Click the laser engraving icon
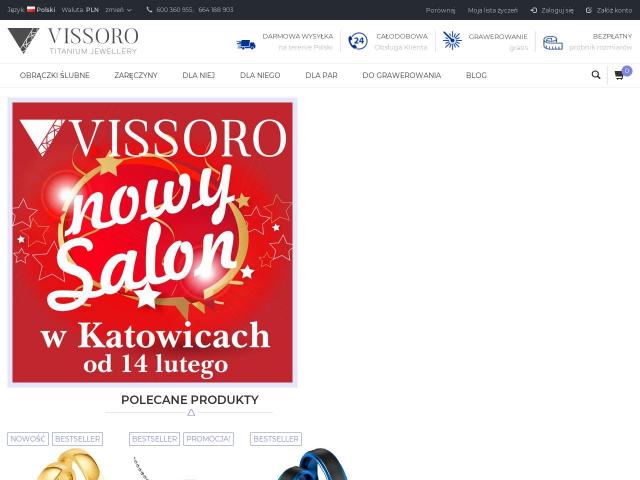640x480 pixels. coord(452,40)
